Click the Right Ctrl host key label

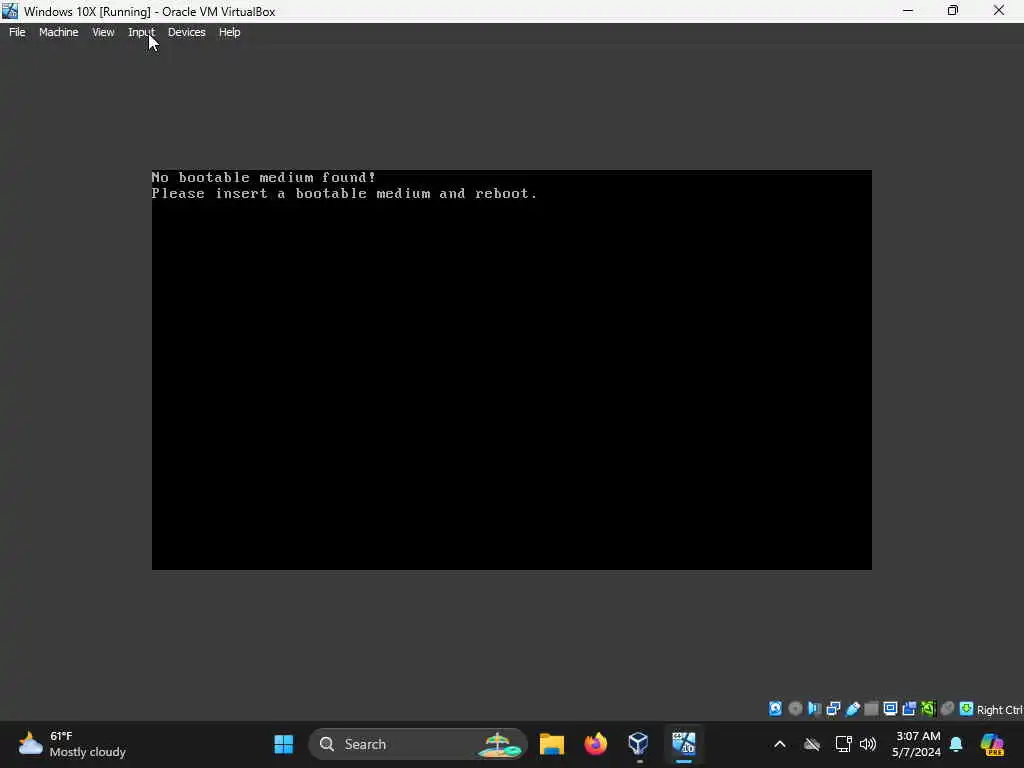click(x=1000, y=710)
